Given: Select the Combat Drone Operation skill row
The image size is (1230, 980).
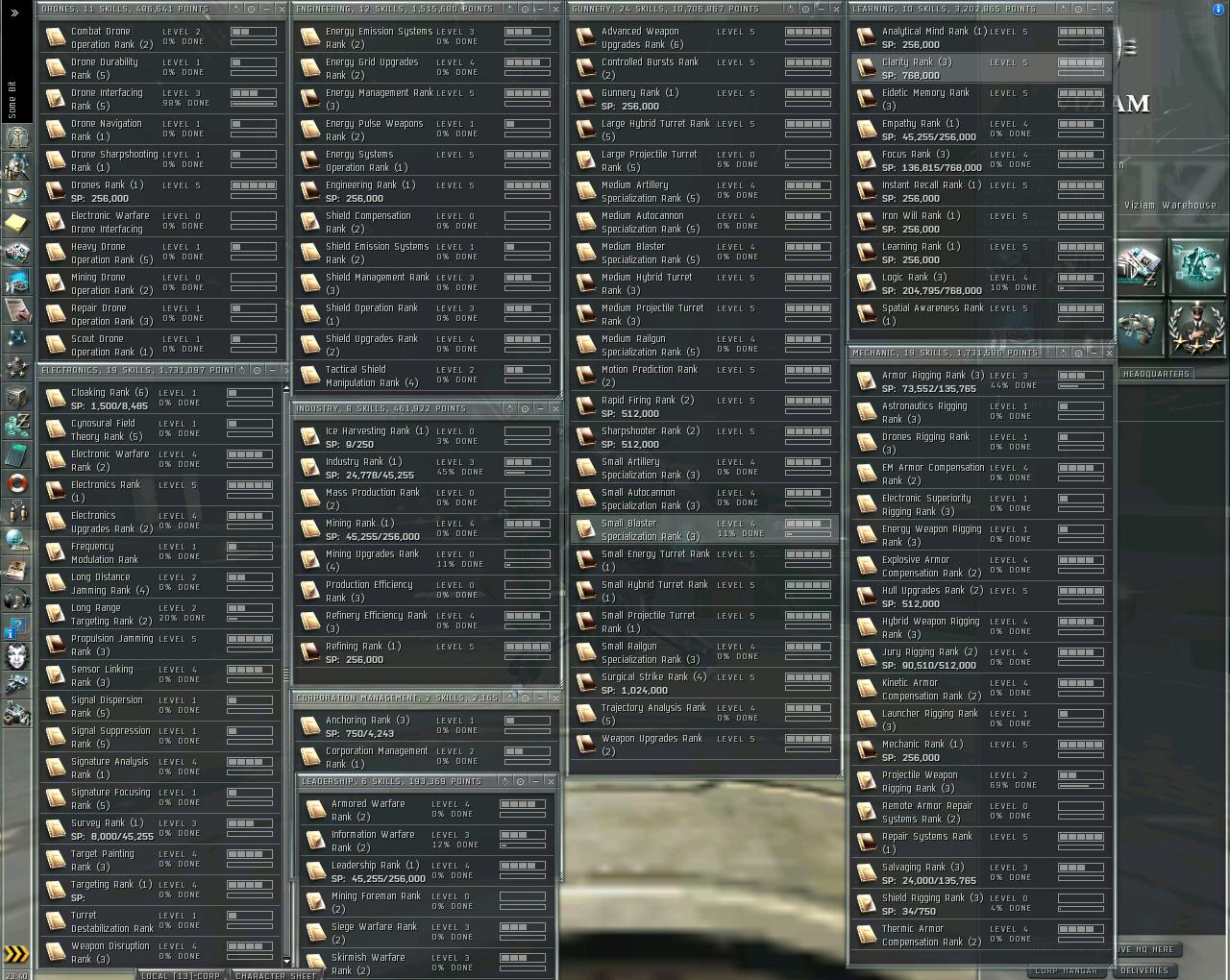Looking at the screenshot, I should tap(162, 37).
